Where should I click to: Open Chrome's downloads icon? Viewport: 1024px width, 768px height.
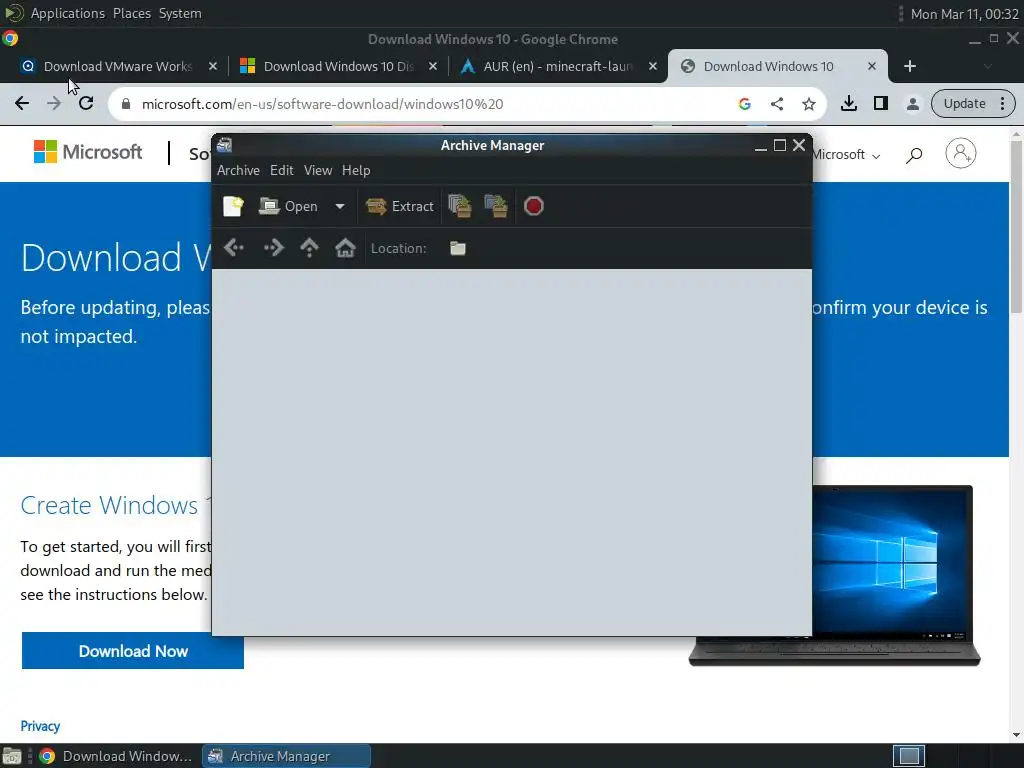[848, 103]
